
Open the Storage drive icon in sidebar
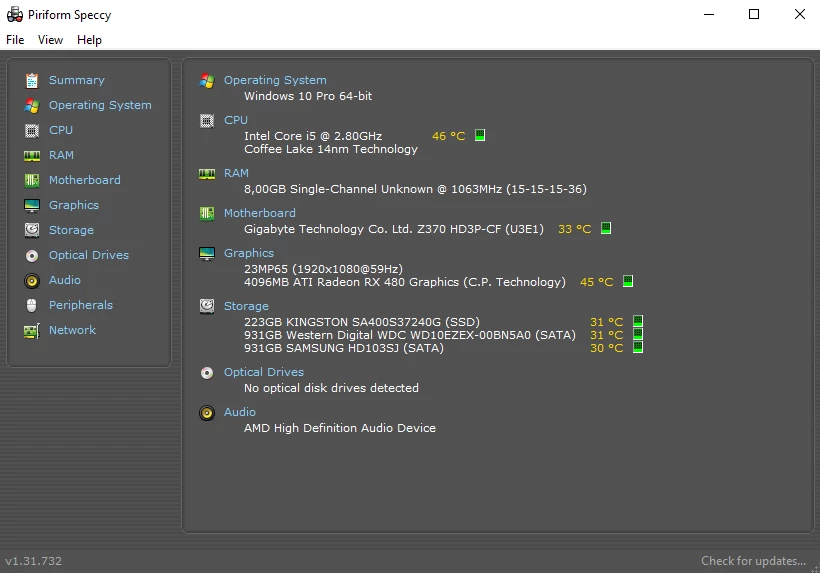pyautogui.click(x=32, y=230)
